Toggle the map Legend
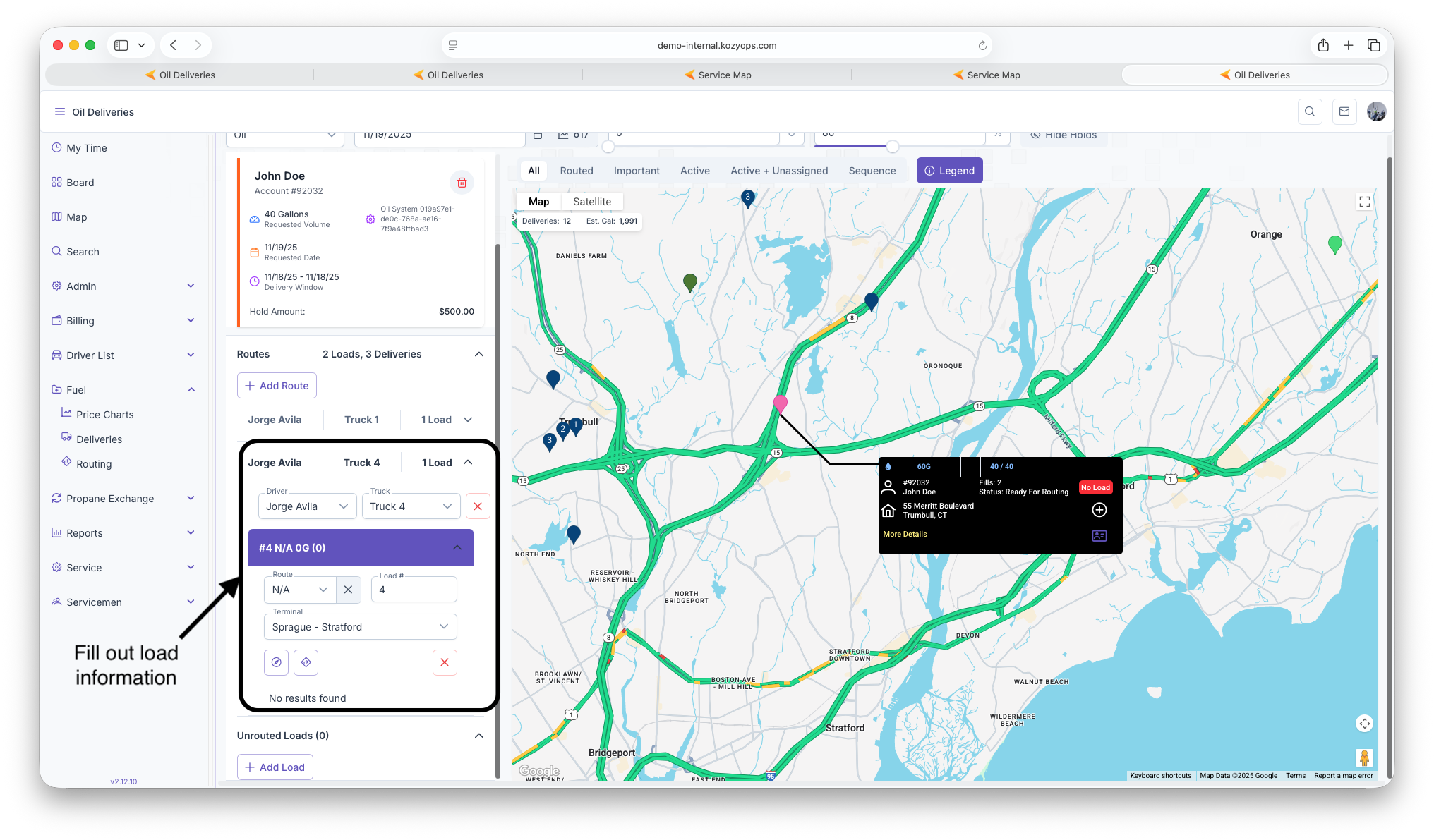The image size is (1434, 840). coord(949,171)
